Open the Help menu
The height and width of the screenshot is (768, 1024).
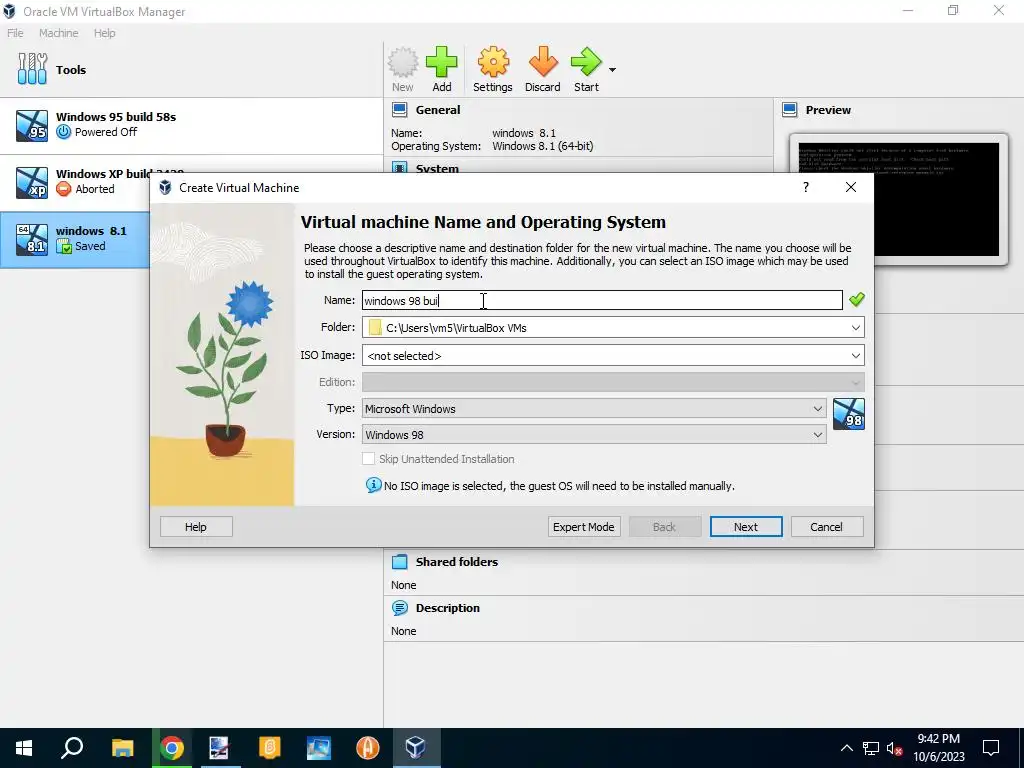click(104, 33)
